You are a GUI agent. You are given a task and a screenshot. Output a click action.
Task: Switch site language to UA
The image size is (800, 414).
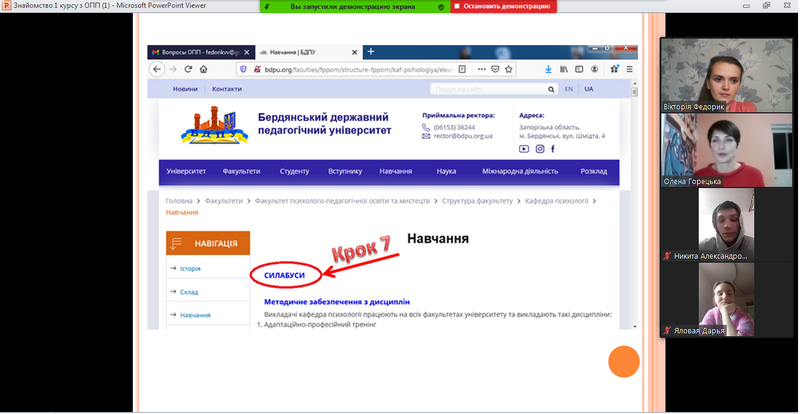[x=589, y=89]
